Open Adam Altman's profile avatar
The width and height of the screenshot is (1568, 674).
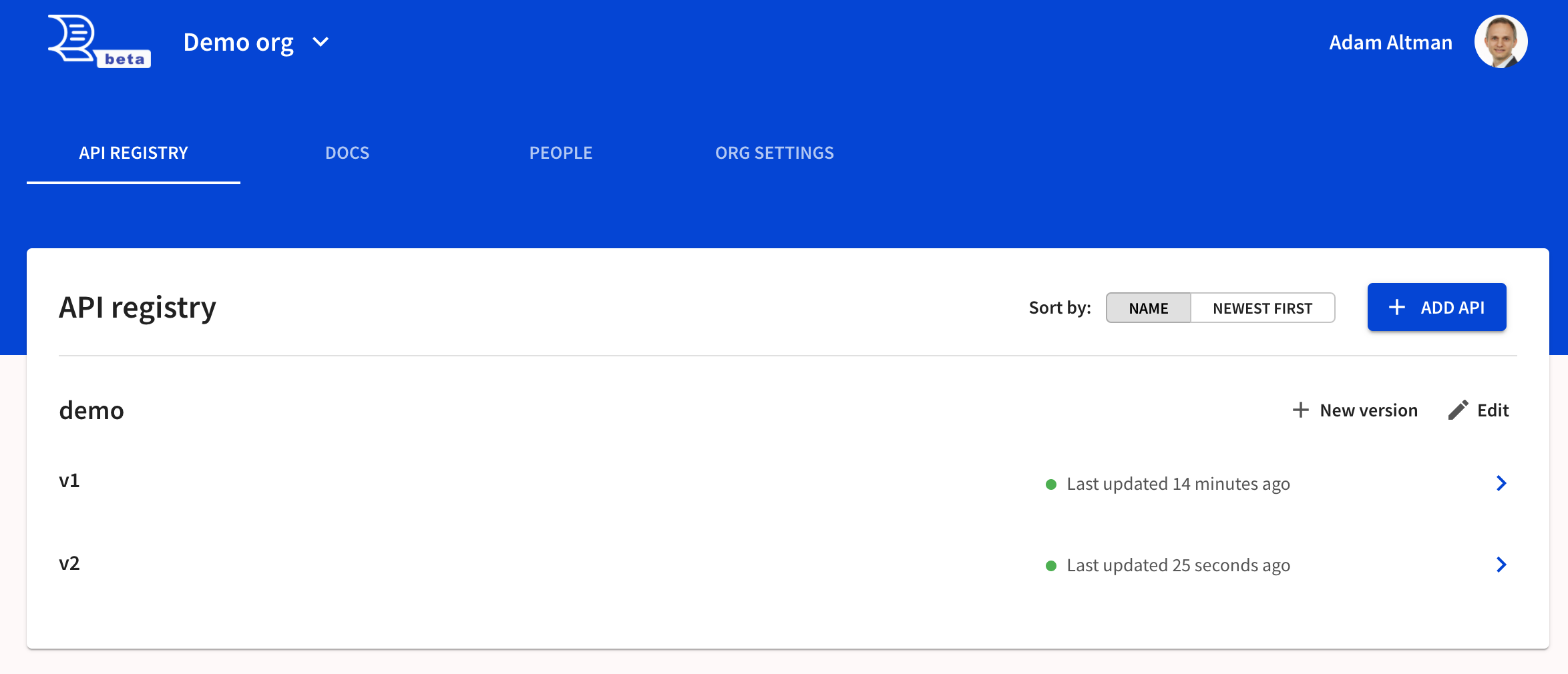(1501, 41)
